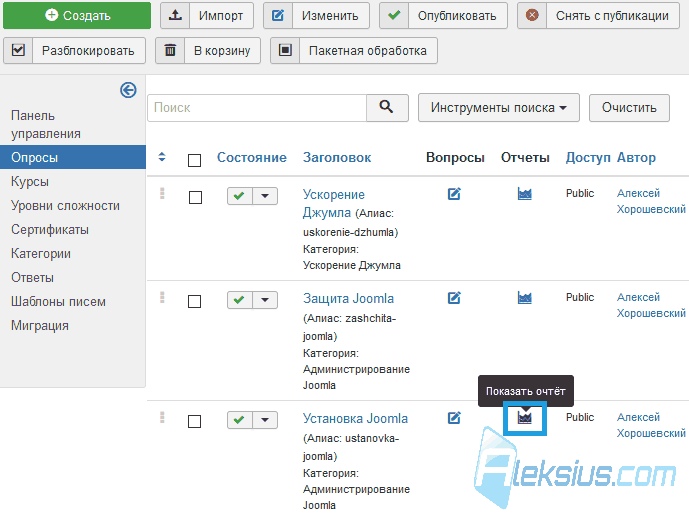The height and width of the screenshot is (520, 689).
Task: Open author Алексей Хорошевский in Ускорение row
Action: [x=651, y=201]
